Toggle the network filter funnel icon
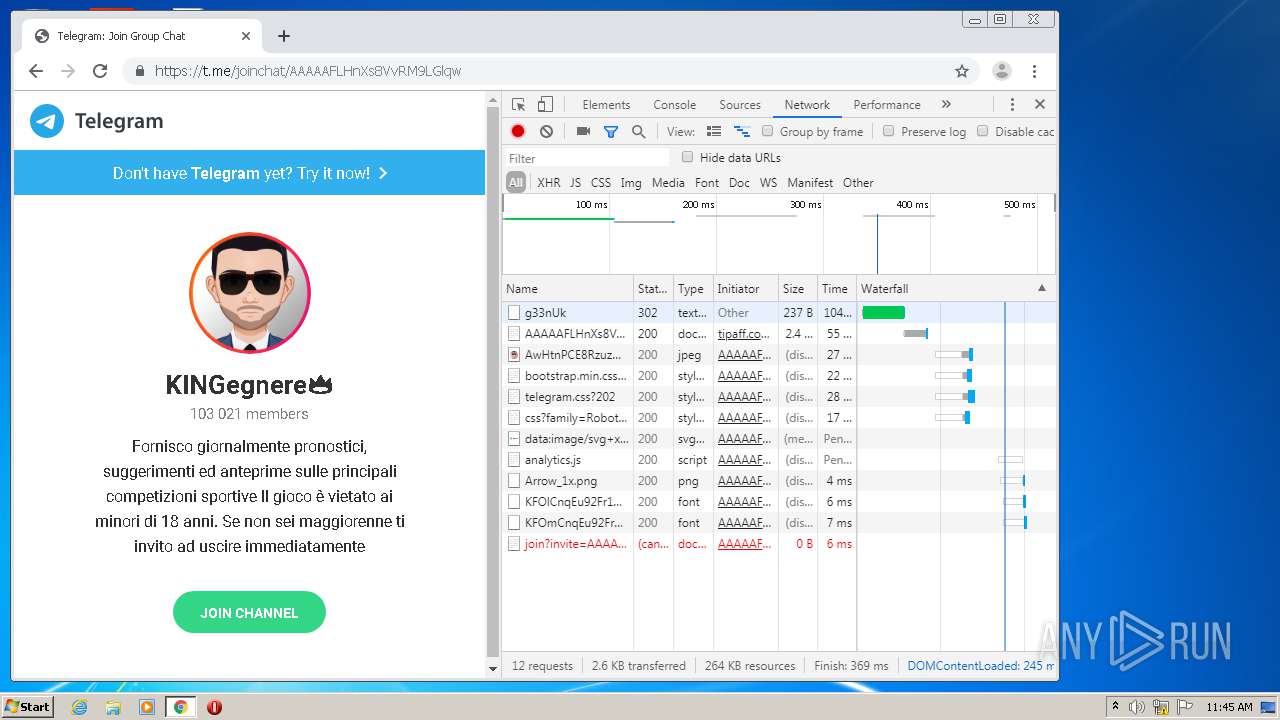Viewport: 1280px width, 720px height. pyautogui.click(x=611, y=131)
